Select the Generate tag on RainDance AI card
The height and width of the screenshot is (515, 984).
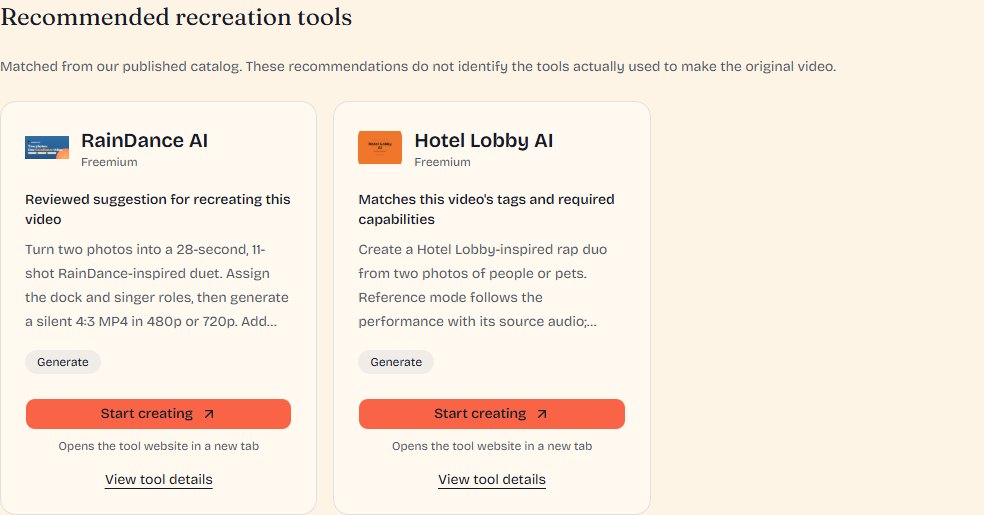pos(63,362)
